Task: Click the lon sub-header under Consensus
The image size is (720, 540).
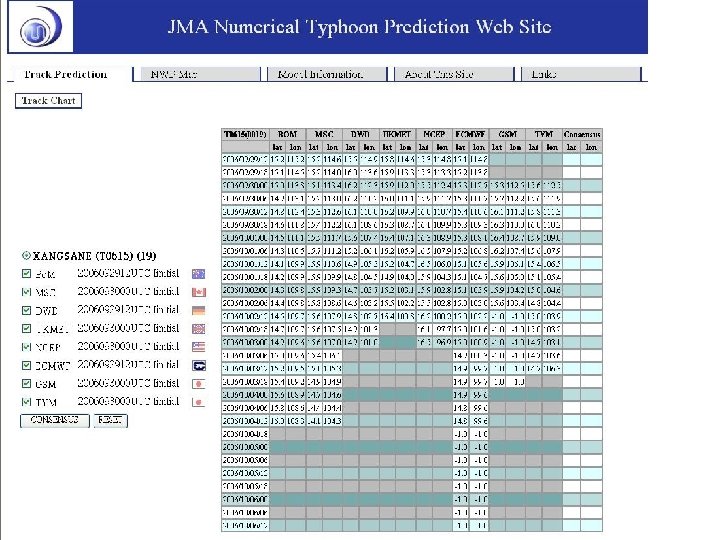Action: pos(591,147)
